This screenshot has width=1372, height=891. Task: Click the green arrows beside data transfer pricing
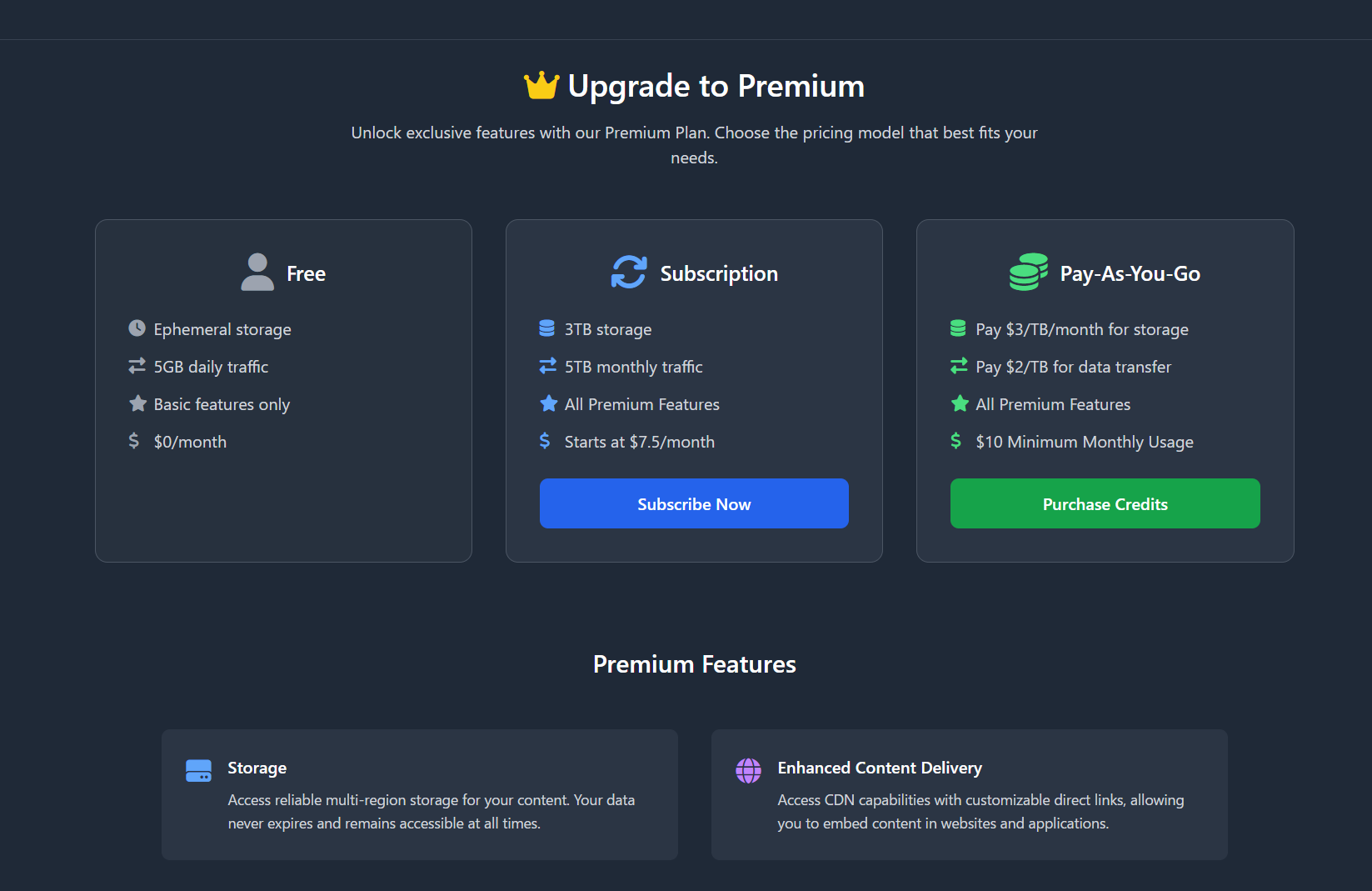[x=959, y=366]
